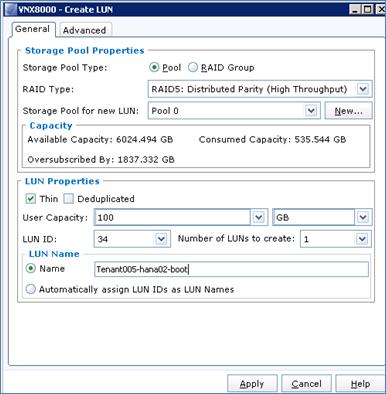Select Automatically assign LUN IDs radio button

(x=31, y=289)
